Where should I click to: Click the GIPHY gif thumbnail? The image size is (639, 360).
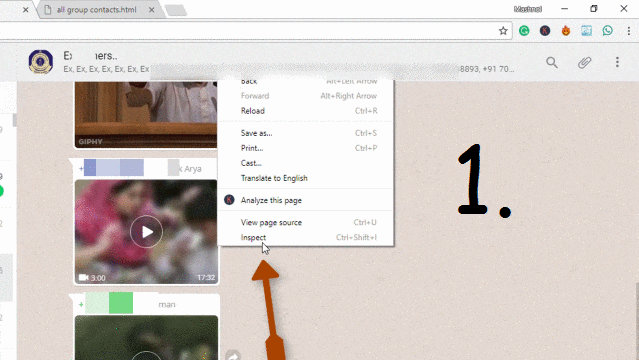pos(146,115)
